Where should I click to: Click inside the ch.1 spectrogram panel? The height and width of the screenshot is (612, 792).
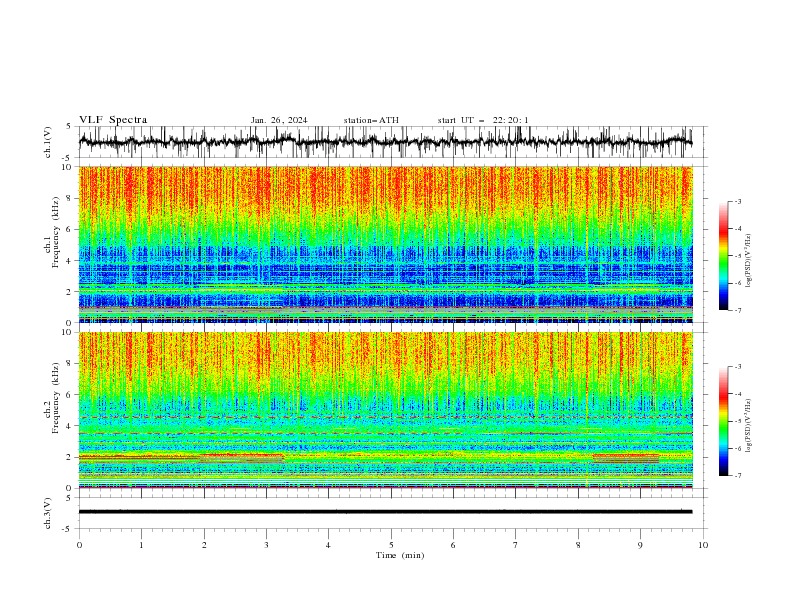386,244
